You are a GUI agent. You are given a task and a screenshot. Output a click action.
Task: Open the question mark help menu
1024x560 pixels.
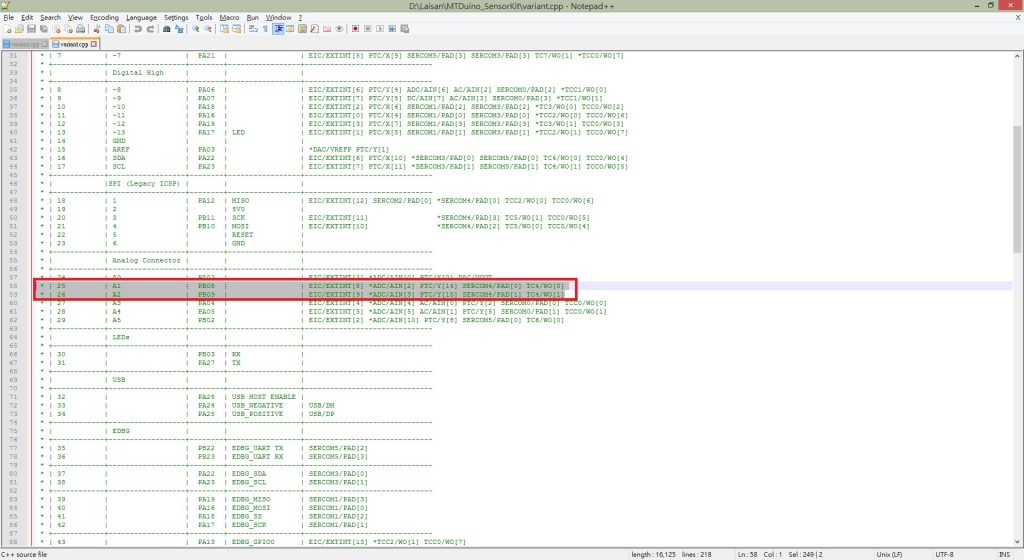click(x=300, y=18)
